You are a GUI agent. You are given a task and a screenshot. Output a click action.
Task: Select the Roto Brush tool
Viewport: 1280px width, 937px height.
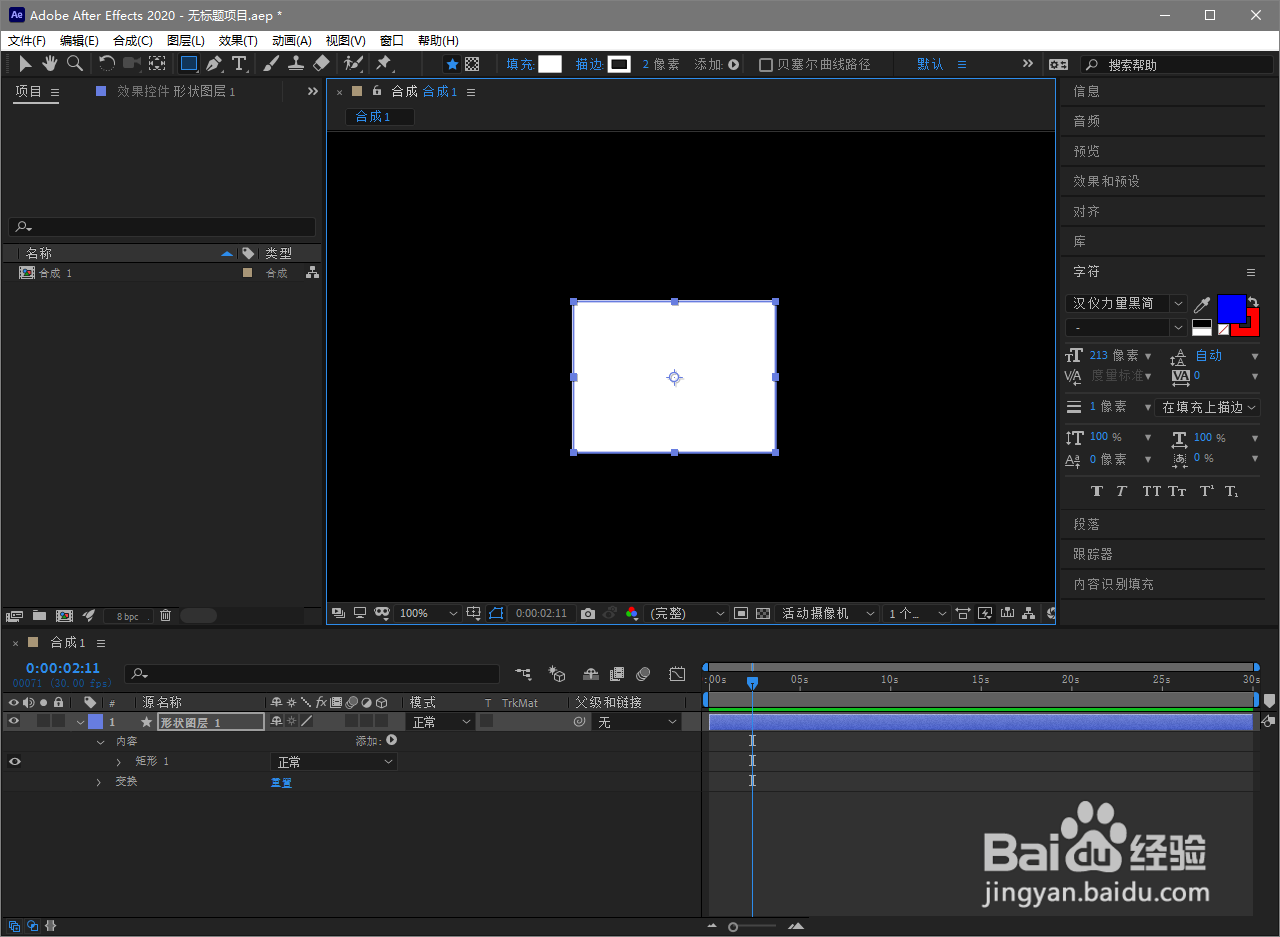pyautogui.click(x=353, y=64)
